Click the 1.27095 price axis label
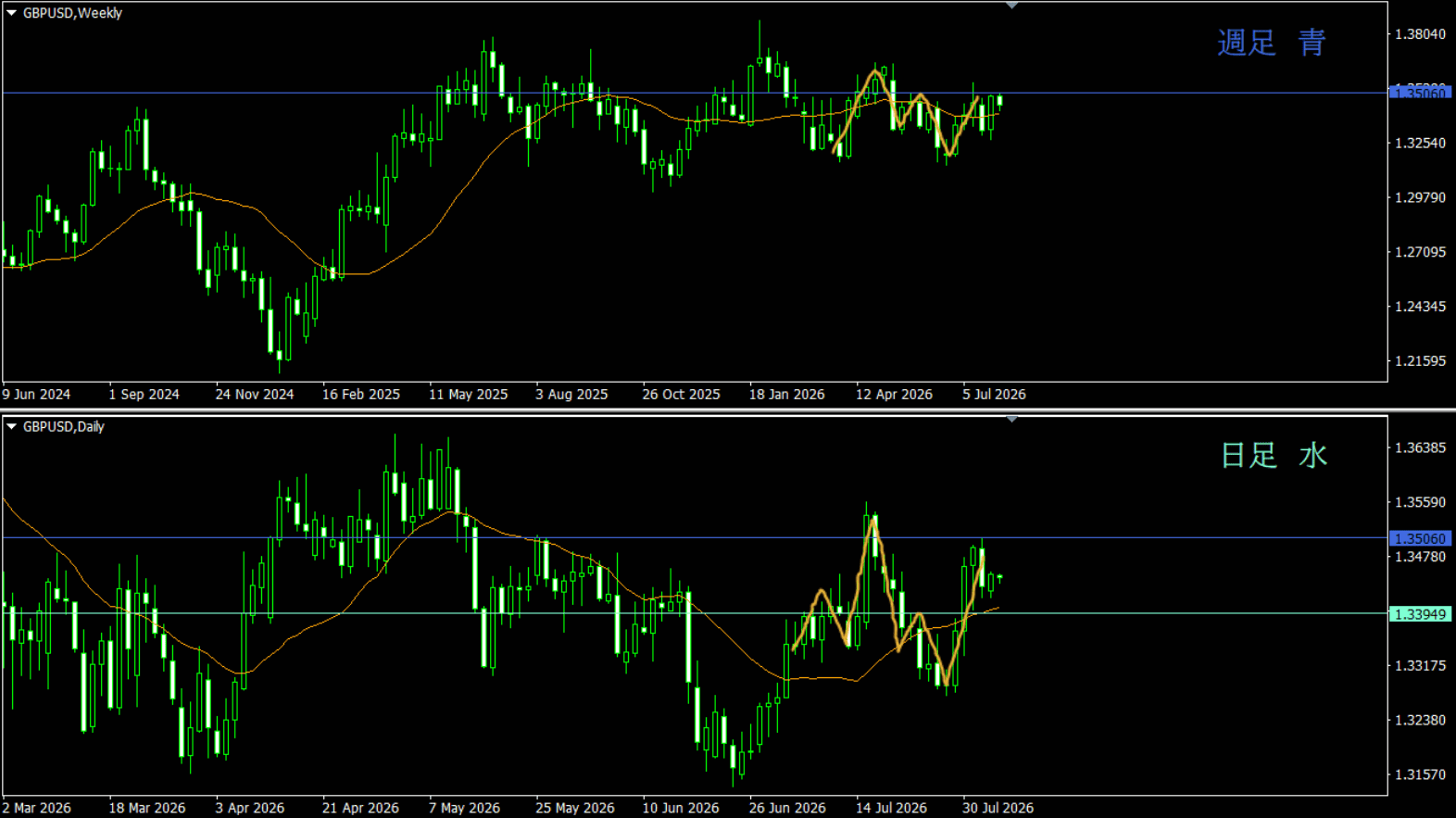 1420,252
